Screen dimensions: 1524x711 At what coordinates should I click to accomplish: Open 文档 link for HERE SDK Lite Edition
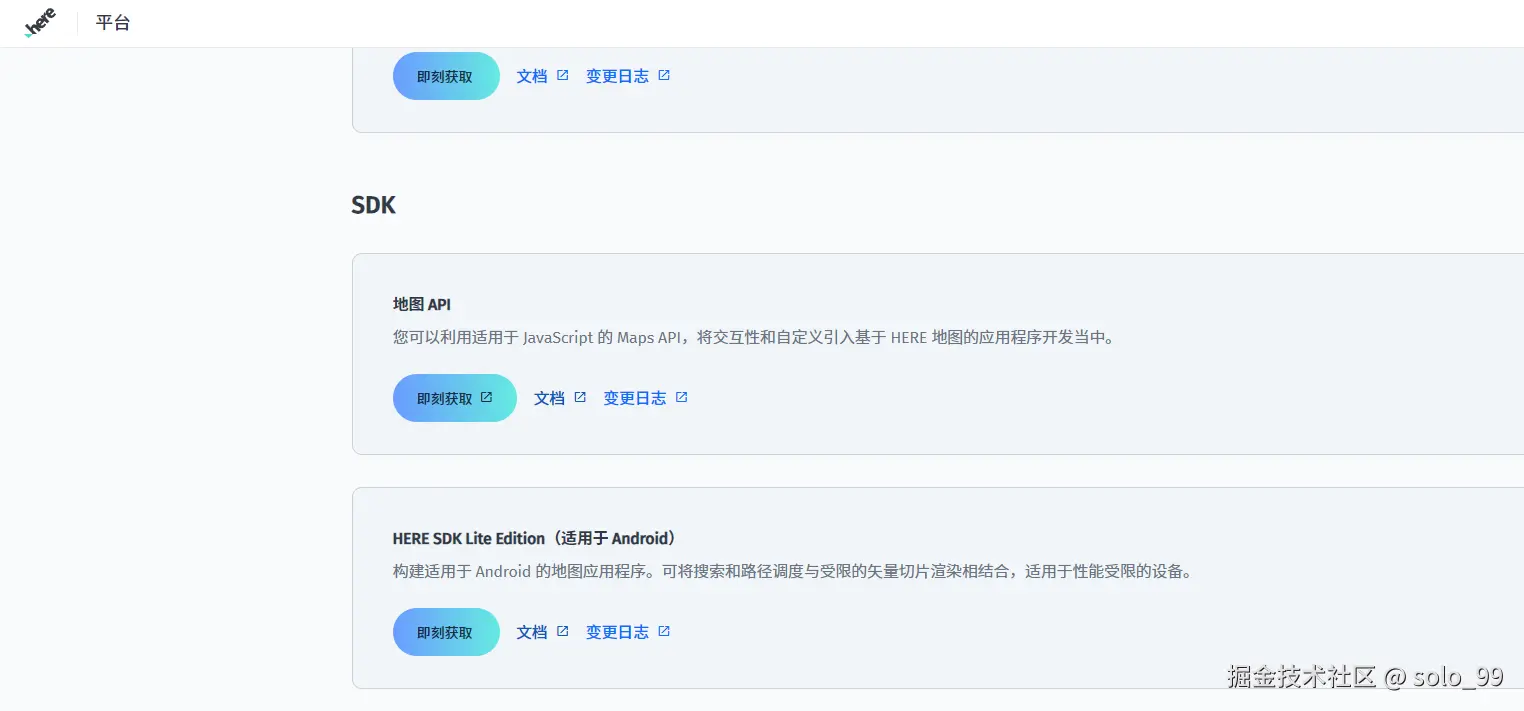coord(532,632)
